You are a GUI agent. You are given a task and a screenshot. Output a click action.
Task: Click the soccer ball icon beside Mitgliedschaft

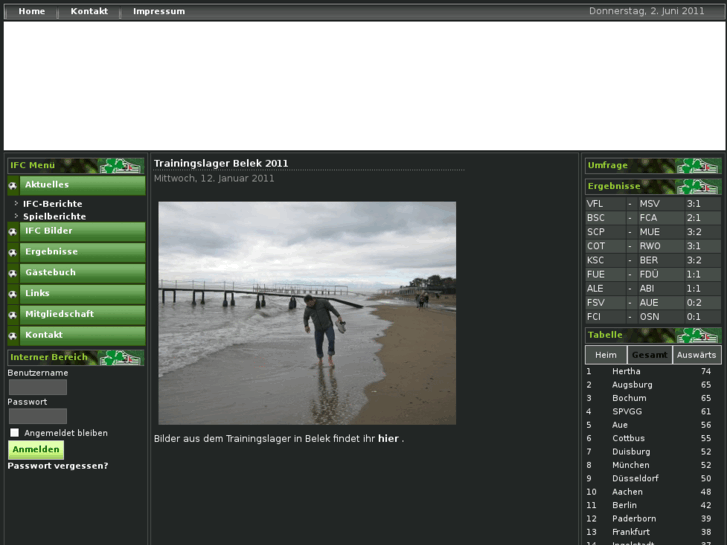[13, 315]
